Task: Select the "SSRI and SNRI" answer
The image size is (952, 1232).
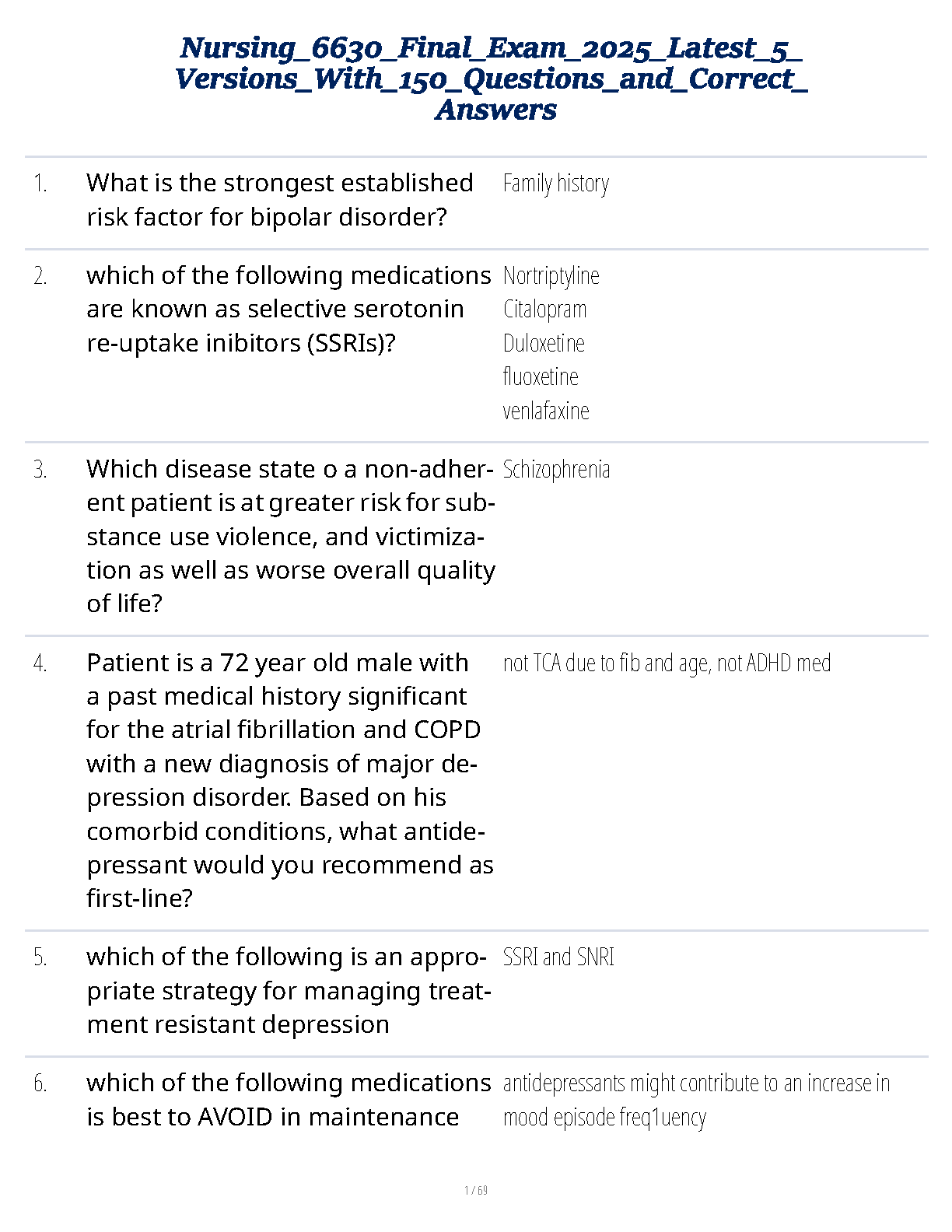Action: [558, 957]
